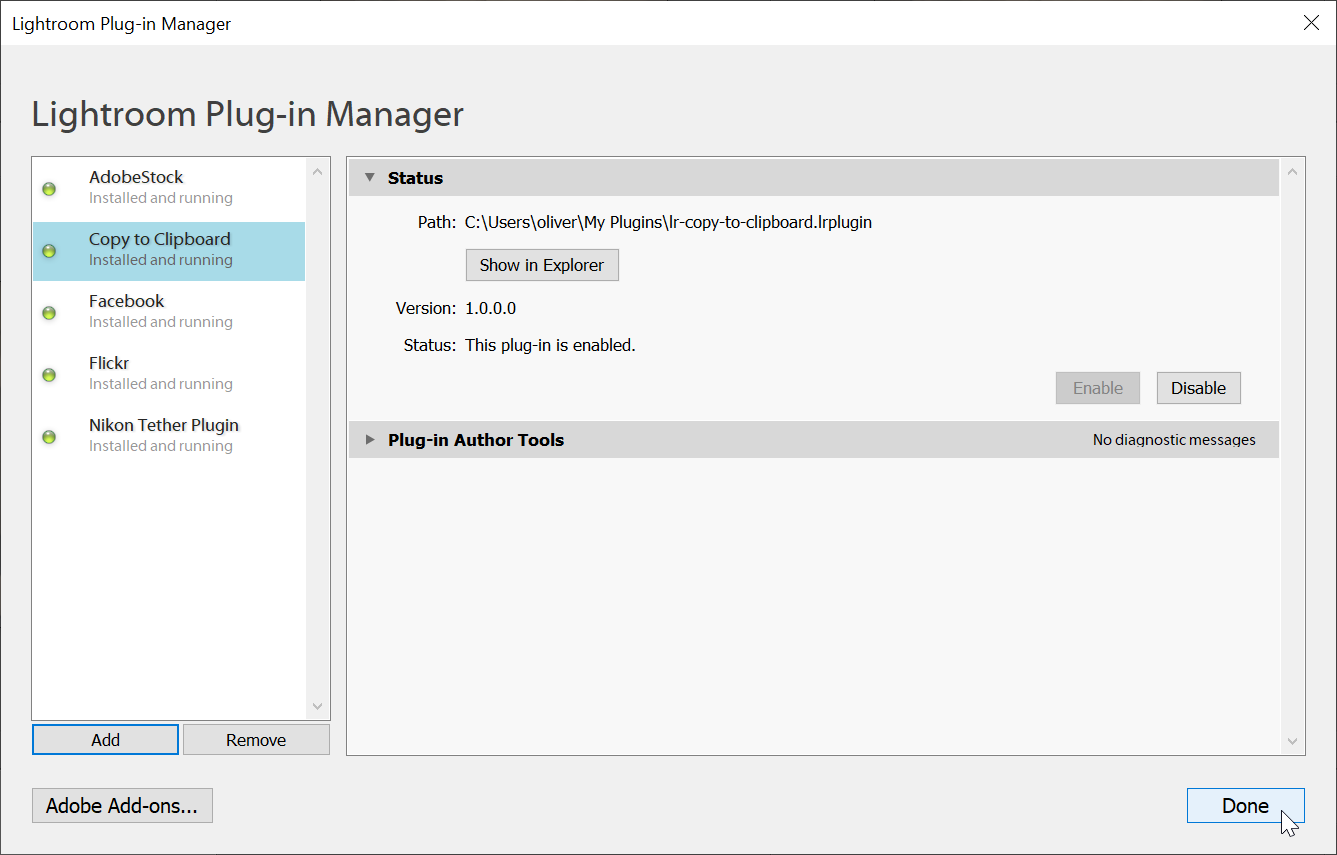
Task: Select the Flickr plug-in entry
Action: (169, 374)
